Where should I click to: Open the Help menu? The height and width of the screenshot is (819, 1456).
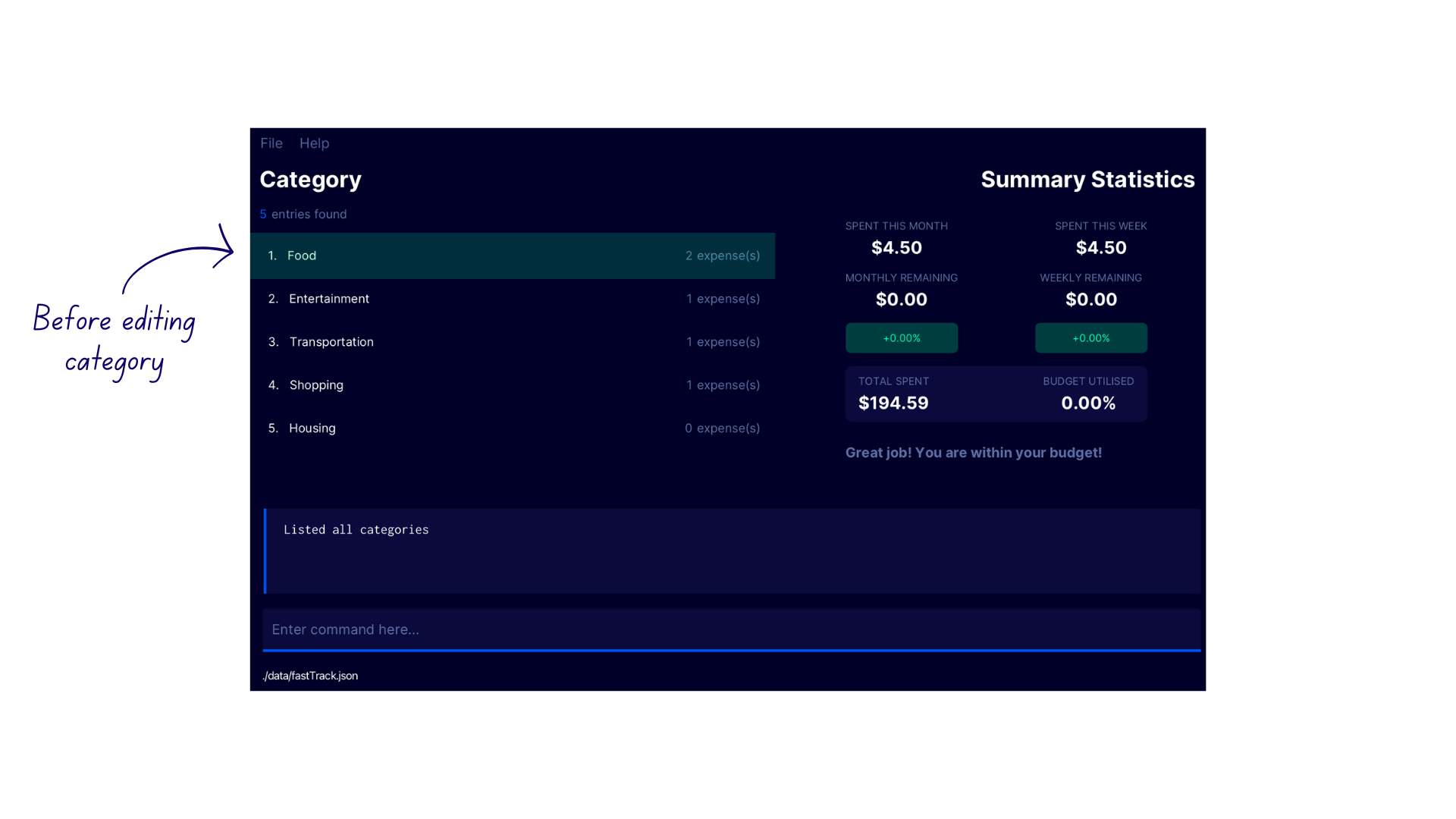(x=314, y=143)
